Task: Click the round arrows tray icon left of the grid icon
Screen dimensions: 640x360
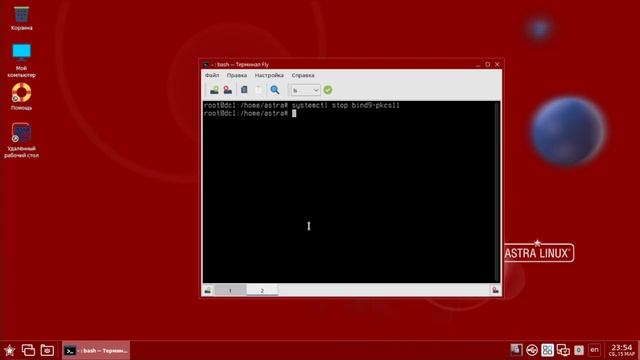Action: pos(532,350)
